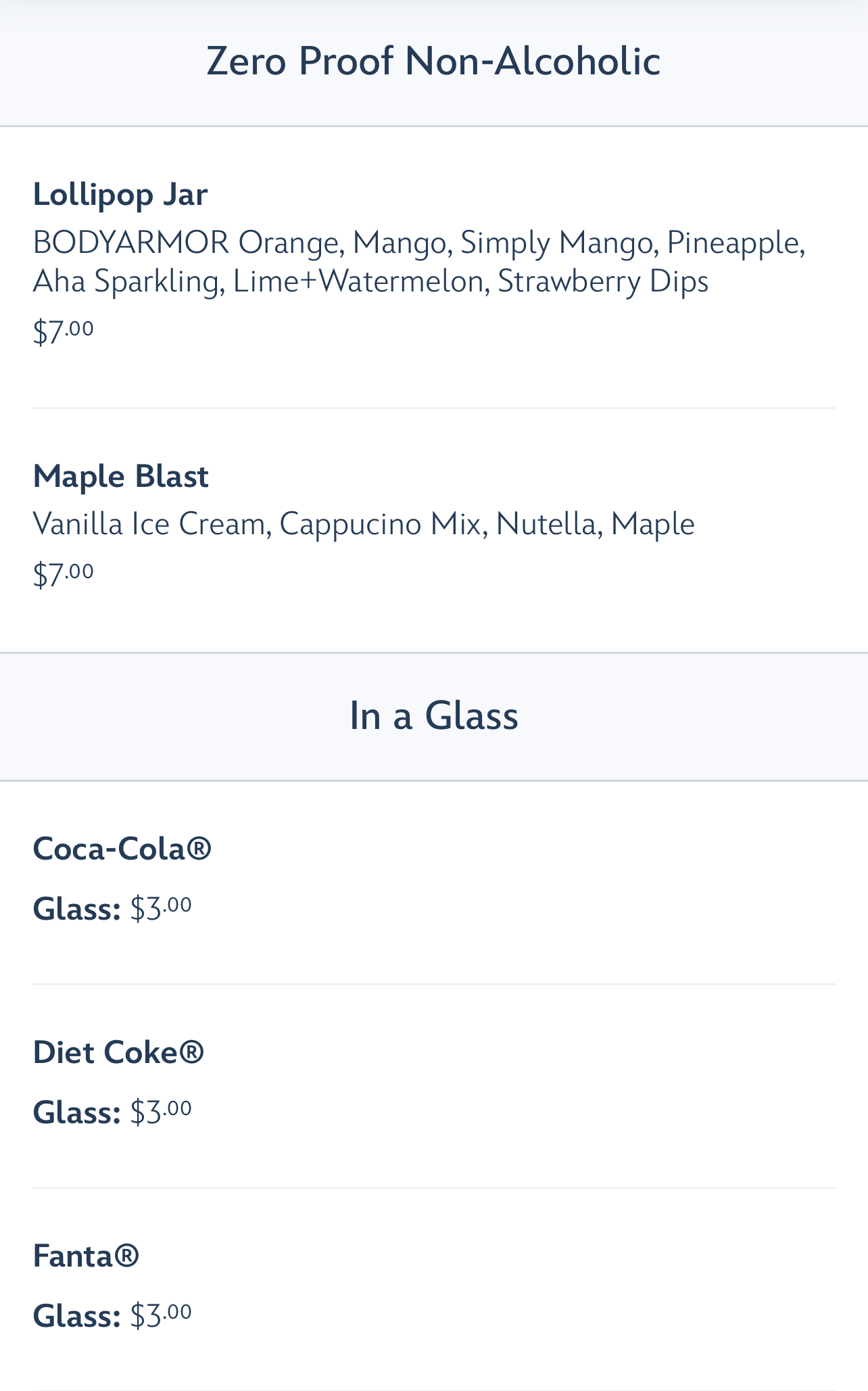Tap the In a Glass section header
Screen dimensions: 868x1391
pyautogui.click(x=433, y=716)
